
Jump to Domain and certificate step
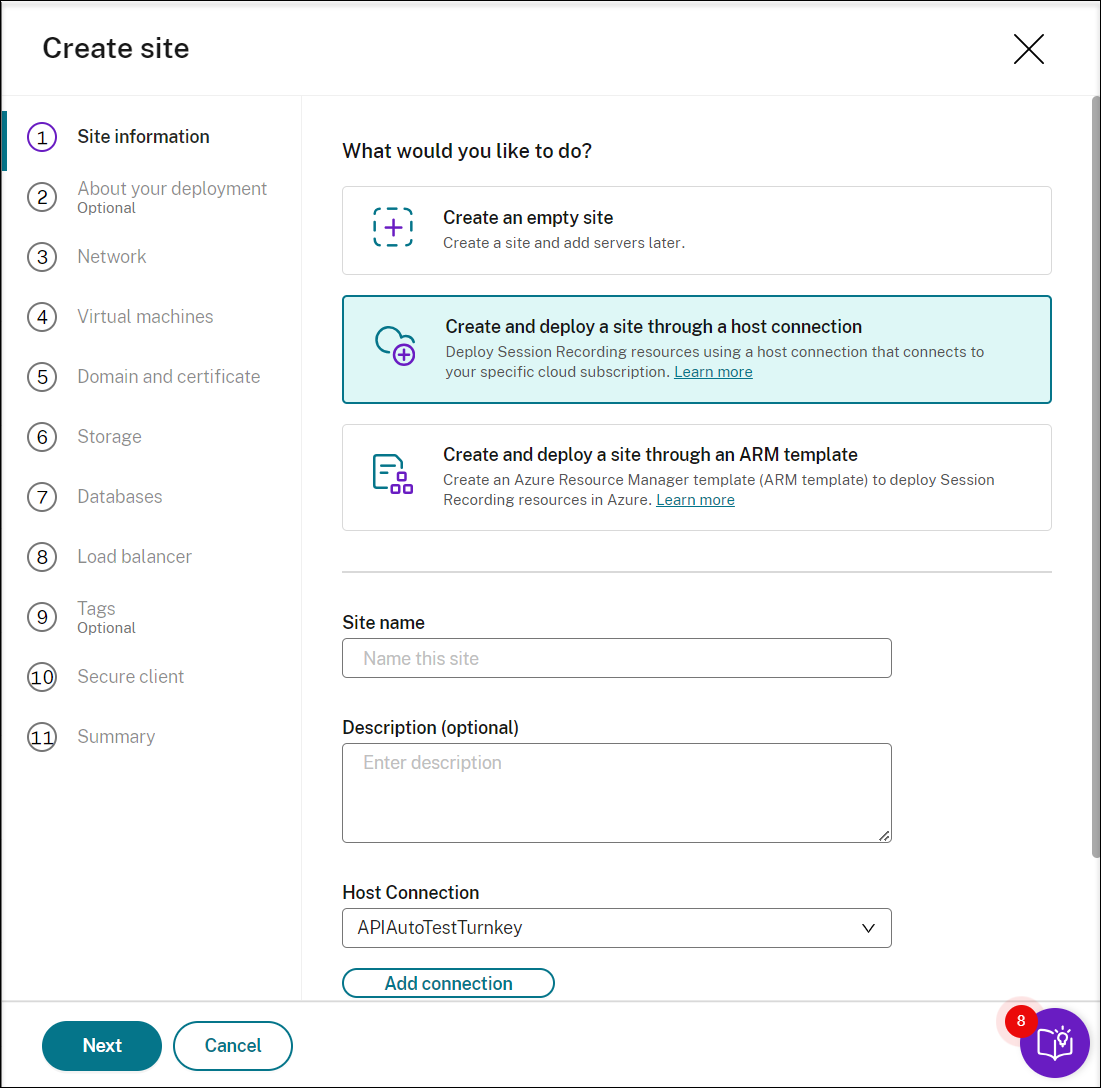(x=168, y=377)
